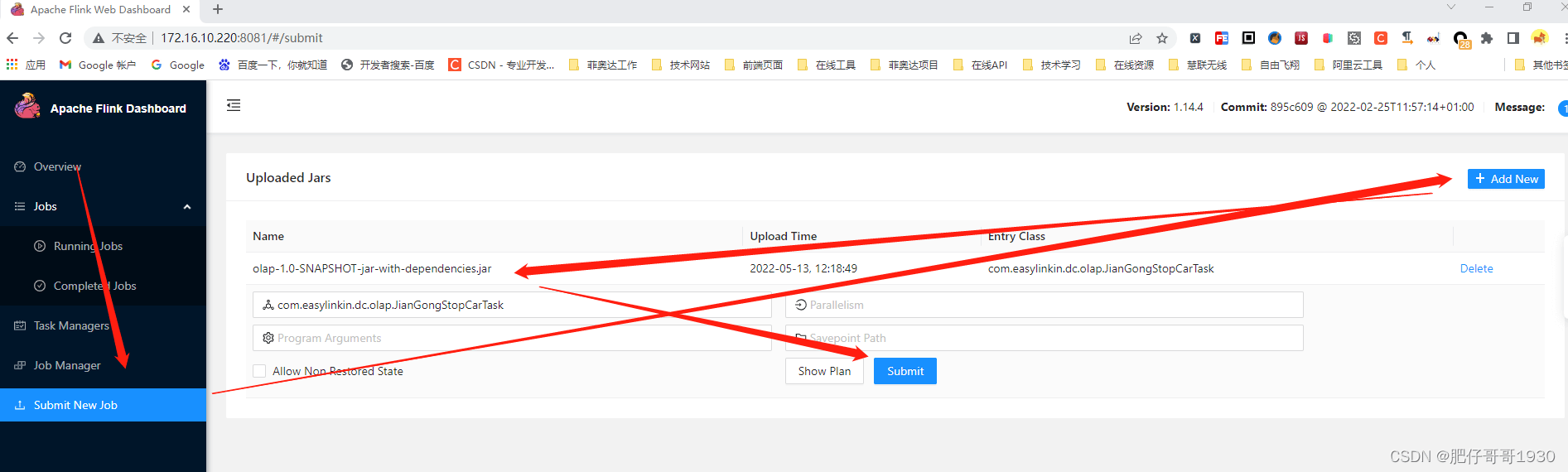
Task: Share this page icon in address bar
Action: (x=1136, y=38)
